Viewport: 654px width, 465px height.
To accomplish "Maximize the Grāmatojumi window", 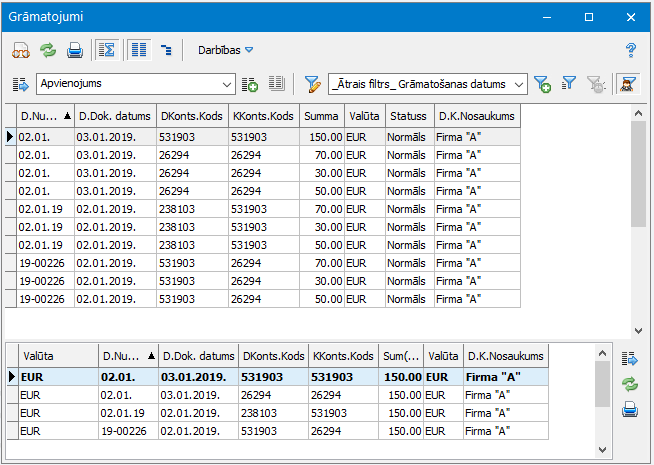I will (589, 17).
